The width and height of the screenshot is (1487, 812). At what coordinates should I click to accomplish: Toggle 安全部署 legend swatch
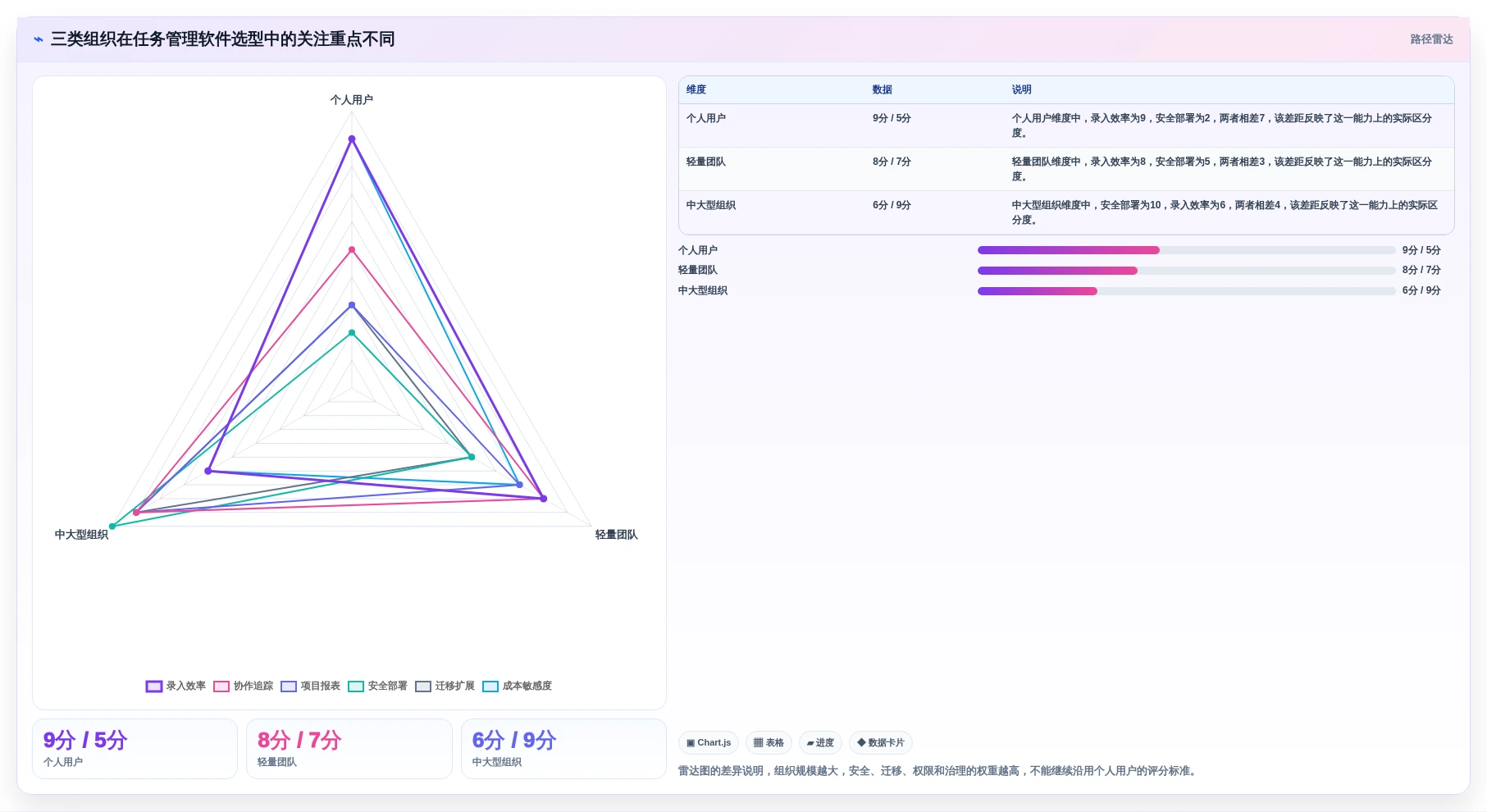tap(356, 687)
